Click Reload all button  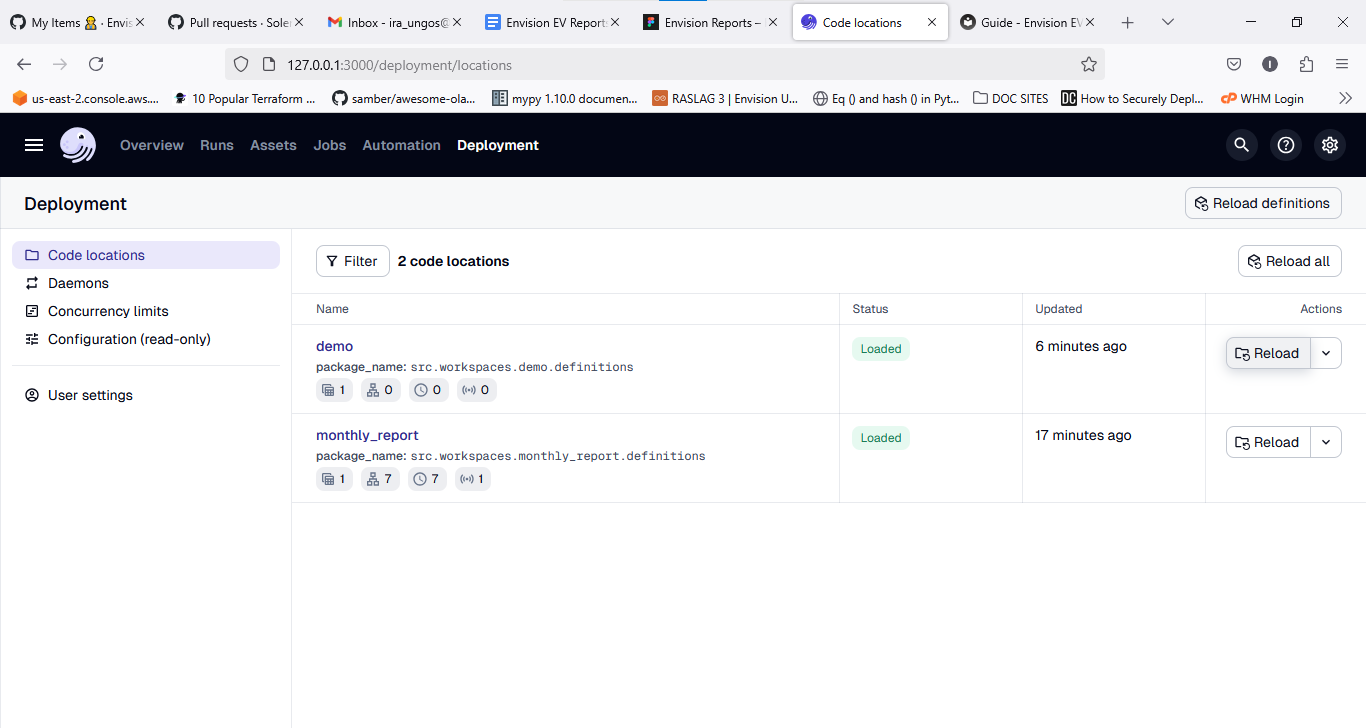(1290, 261)
